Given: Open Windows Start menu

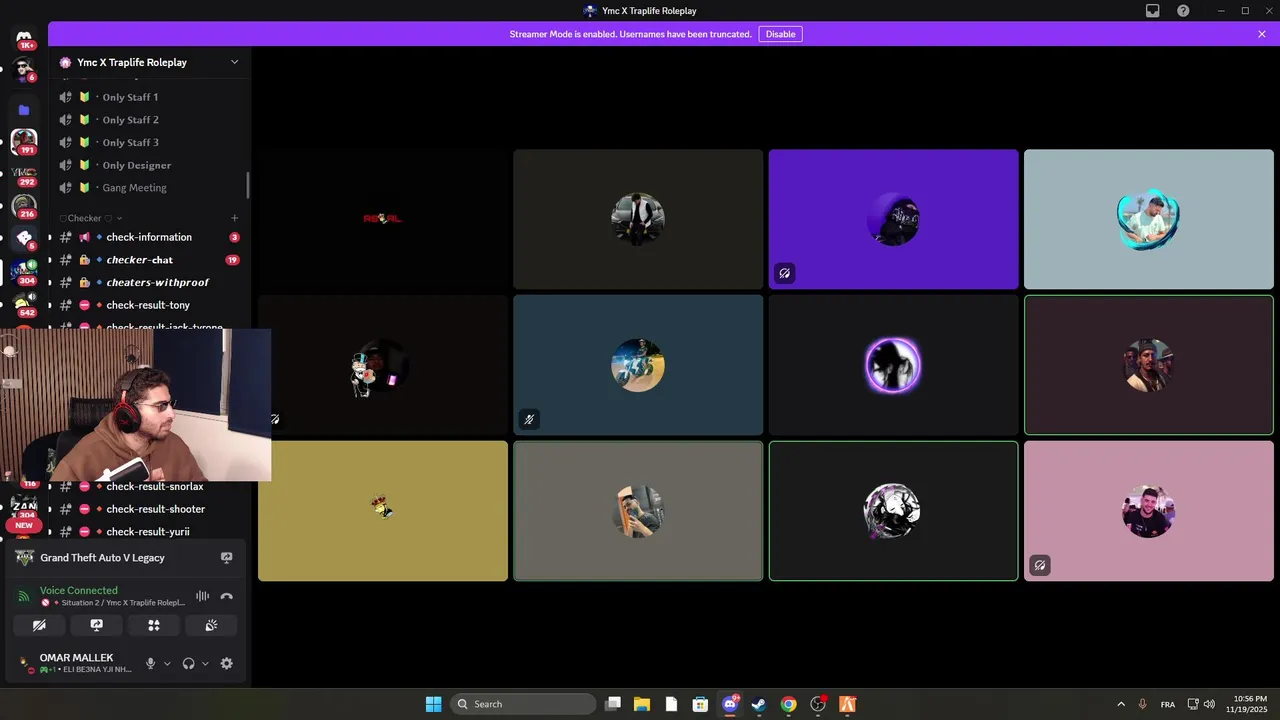Looking at the screenshot, I should coord(433,704).
